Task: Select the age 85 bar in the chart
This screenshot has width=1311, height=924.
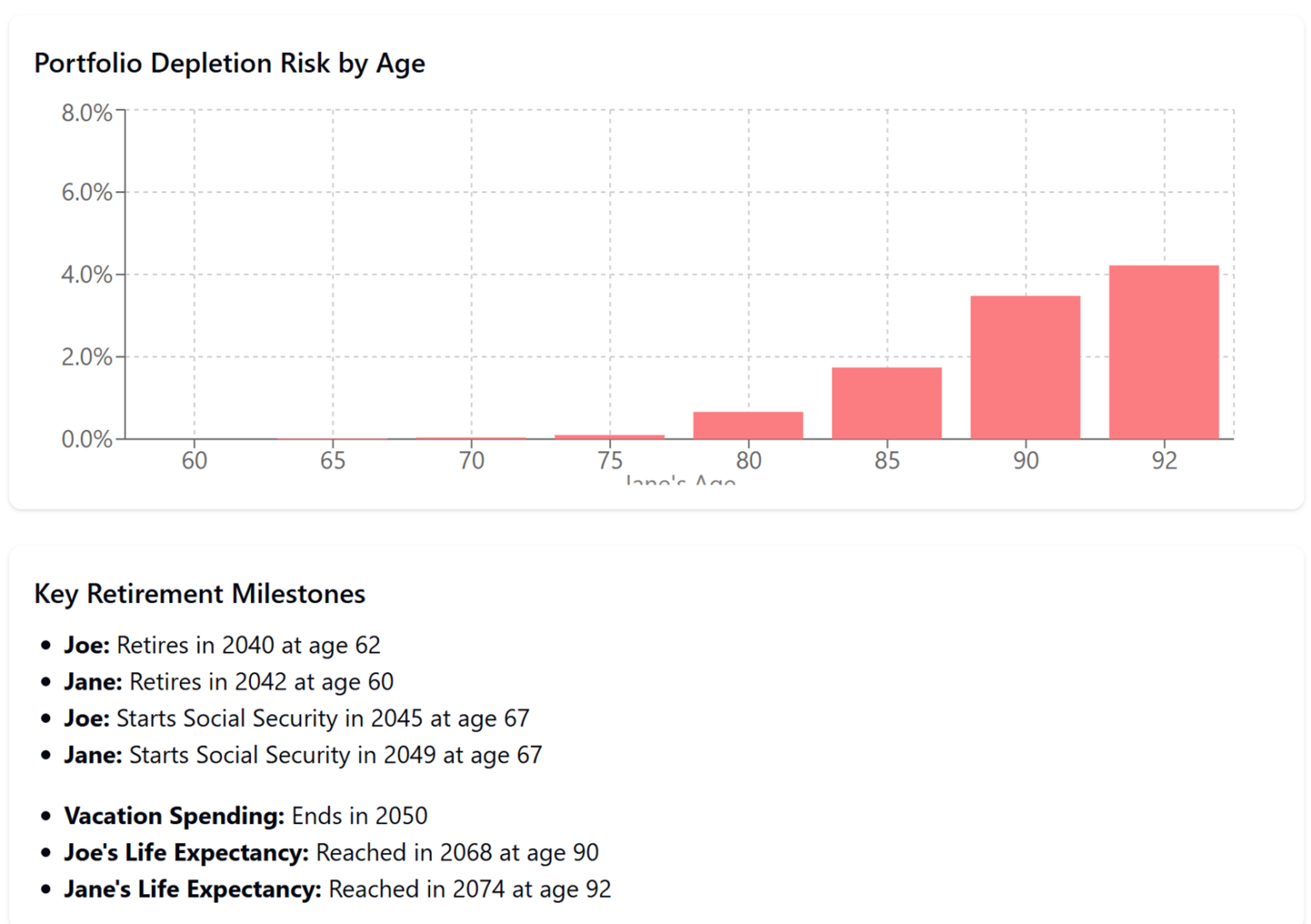Action: click(x=887, y=403)
